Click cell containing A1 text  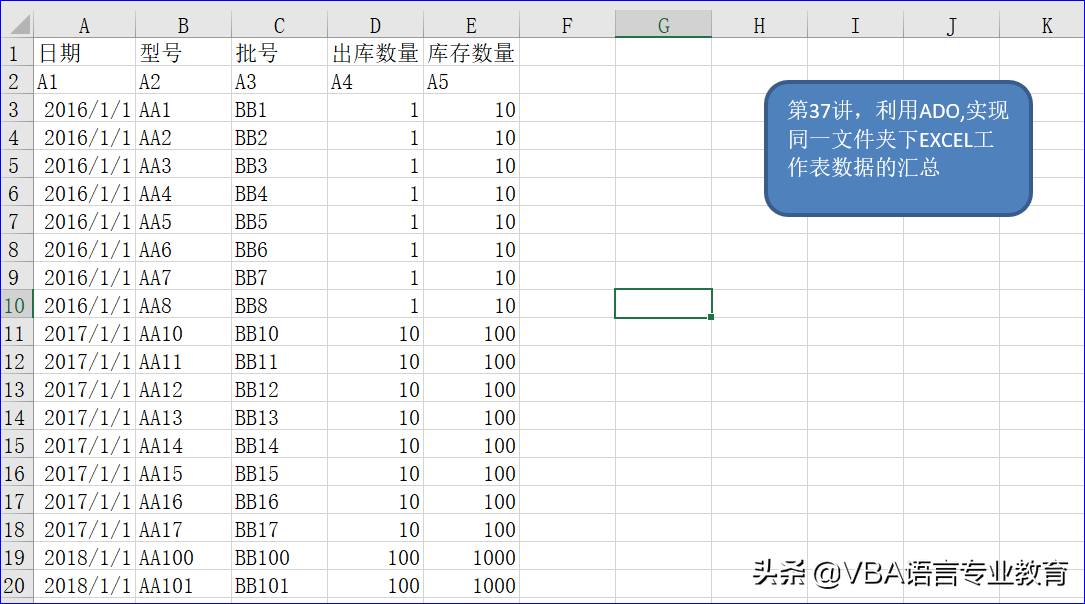pyautogui.click(x=84, y=81)
